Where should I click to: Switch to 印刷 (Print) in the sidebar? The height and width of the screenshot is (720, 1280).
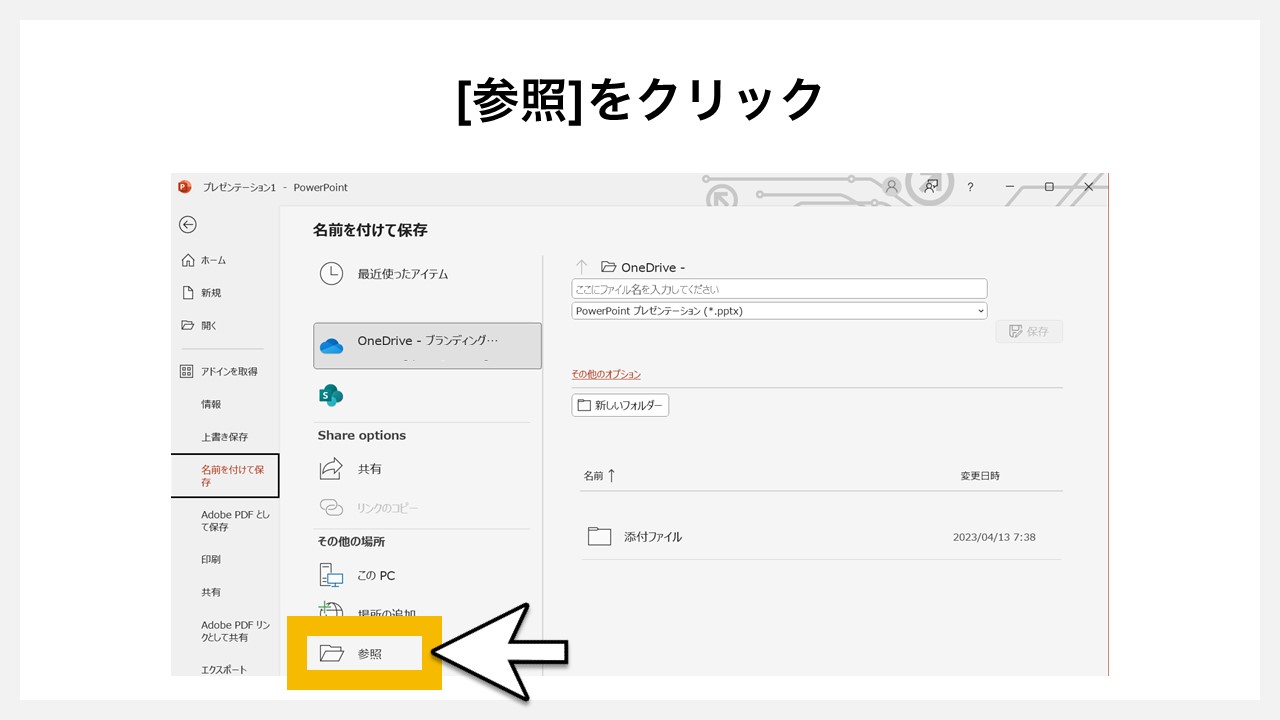point(210,559)
